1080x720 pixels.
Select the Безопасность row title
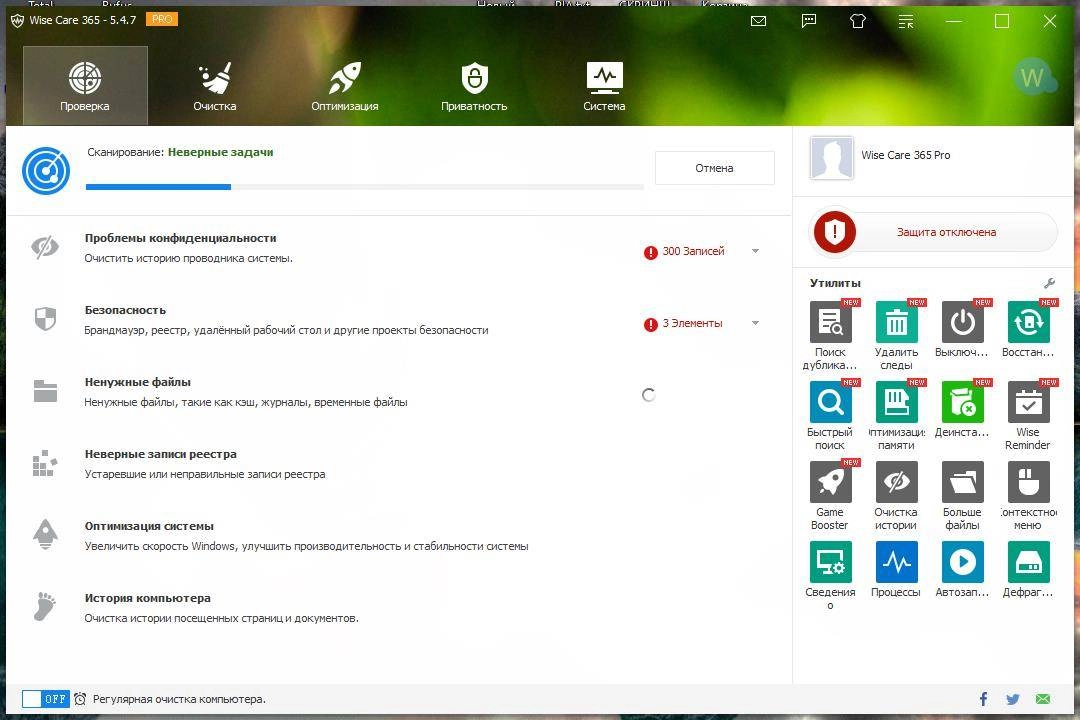click(125, 310)
